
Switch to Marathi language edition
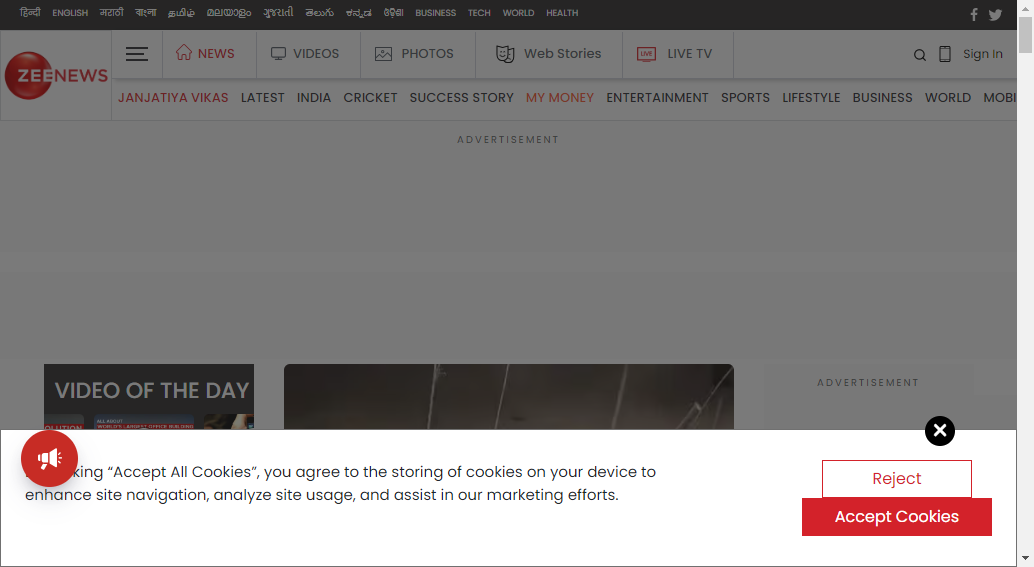pyautogui.click(x=111, y=13)
